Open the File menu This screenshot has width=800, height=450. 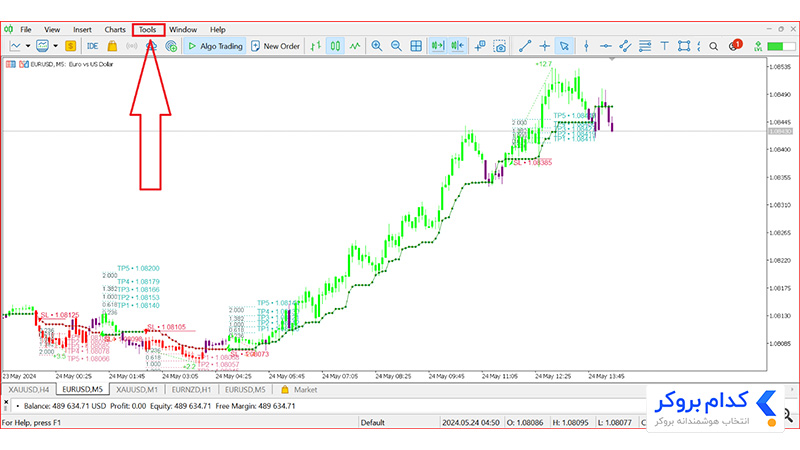26,30
